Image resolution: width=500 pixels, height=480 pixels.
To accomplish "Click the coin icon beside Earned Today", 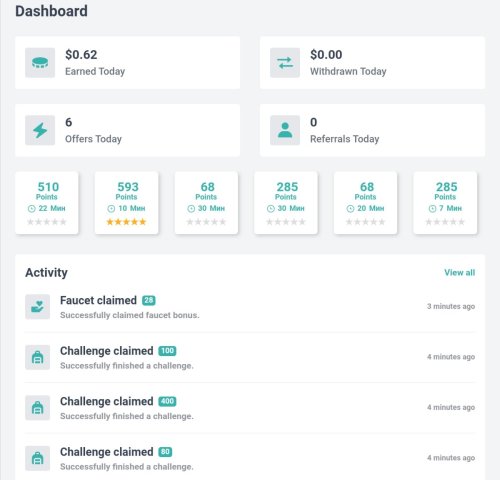I will (40, 63).
